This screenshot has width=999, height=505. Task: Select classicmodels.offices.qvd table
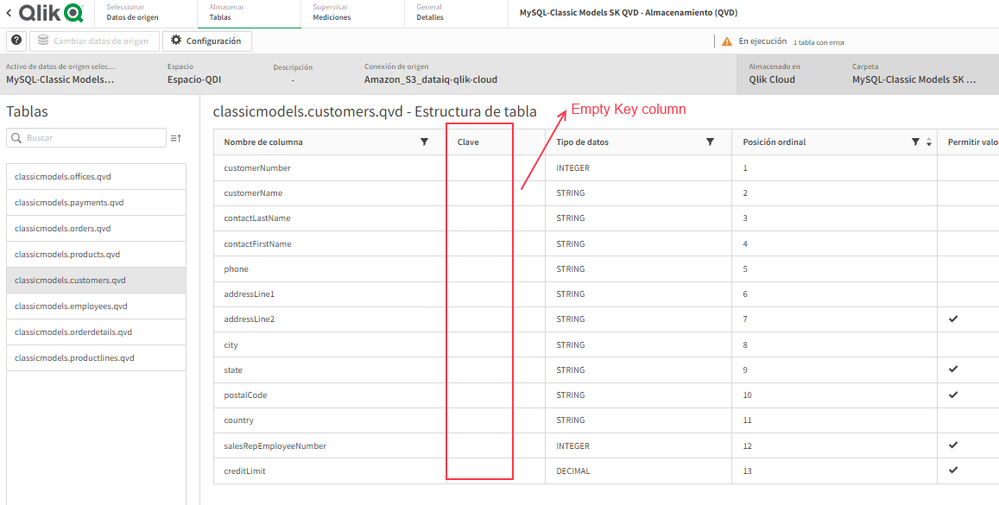(96, 176)
